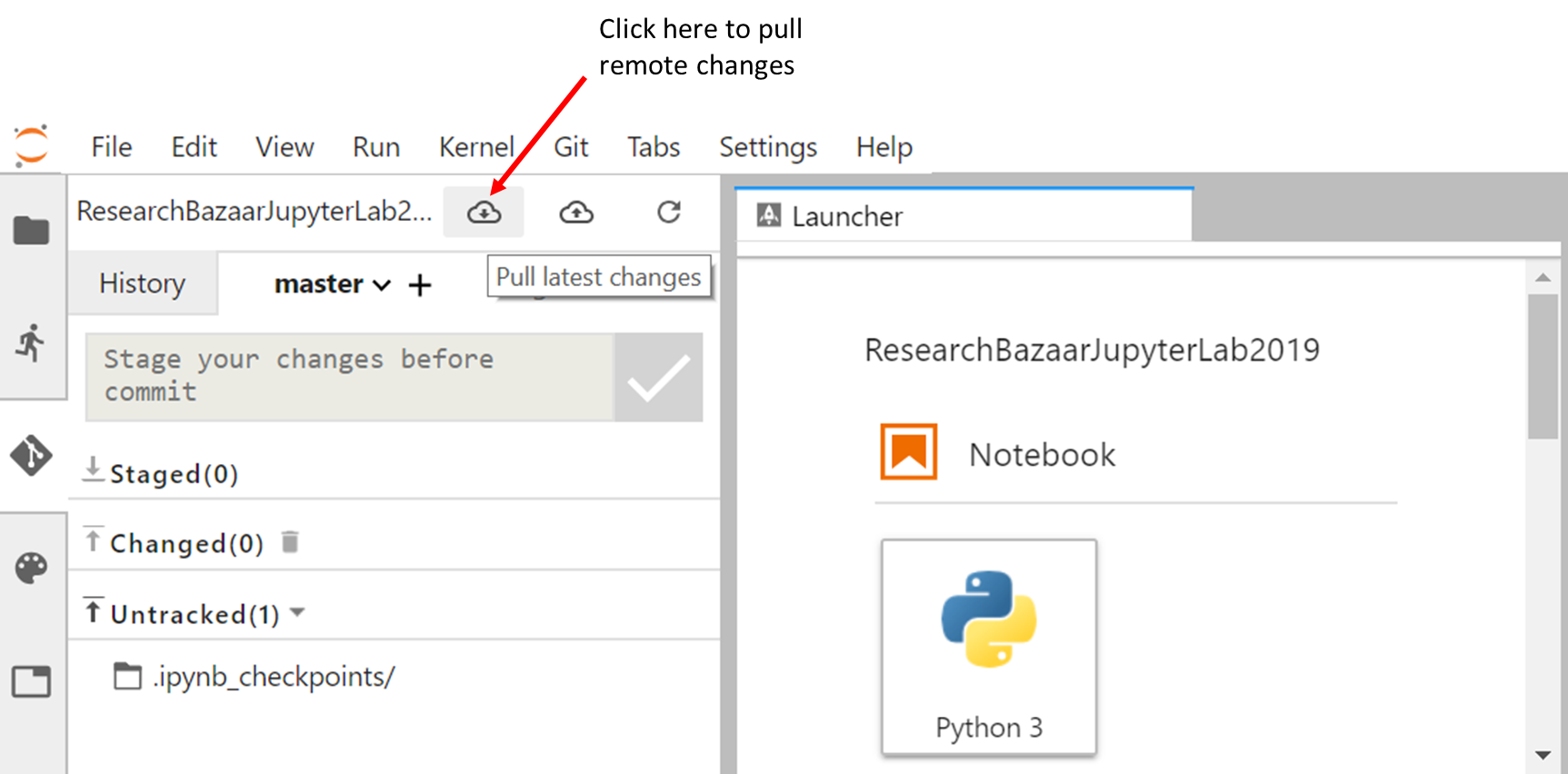Viewport: 1568px width, 774px height.
Task: Launch a Python 3 notebook
Action: click(989, 647)
